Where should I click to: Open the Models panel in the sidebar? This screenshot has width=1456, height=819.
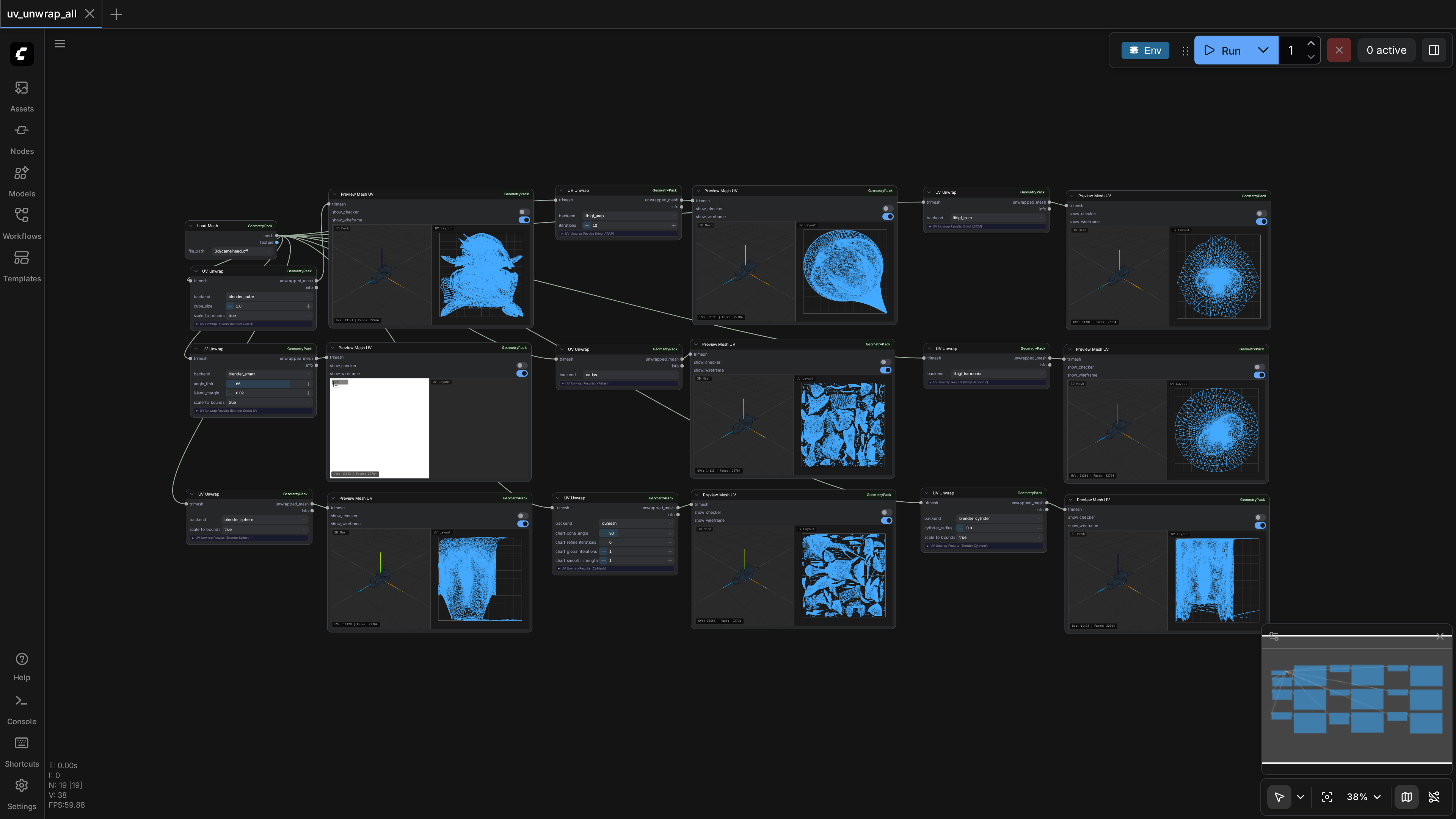pos(22,182)
